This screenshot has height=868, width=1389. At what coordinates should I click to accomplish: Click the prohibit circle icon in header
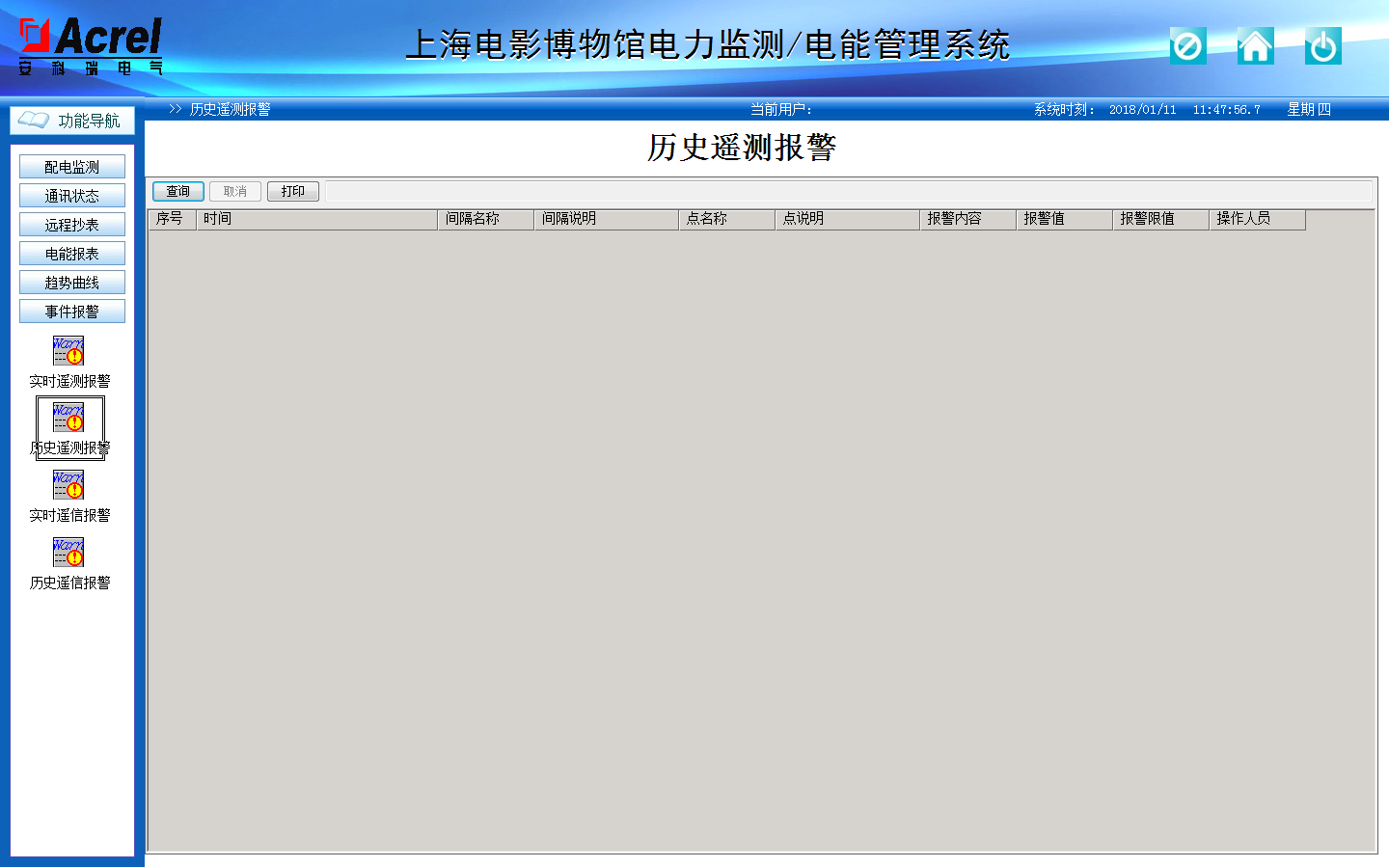click(1187, 45)
